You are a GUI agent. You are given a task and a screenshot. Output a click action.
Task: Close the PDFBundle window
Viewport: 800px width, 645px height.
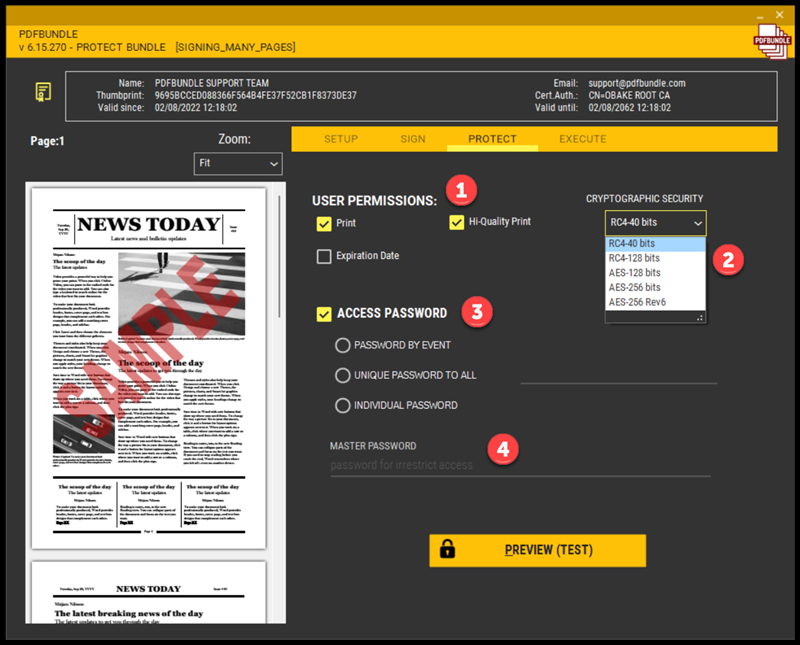pos(780,15)
